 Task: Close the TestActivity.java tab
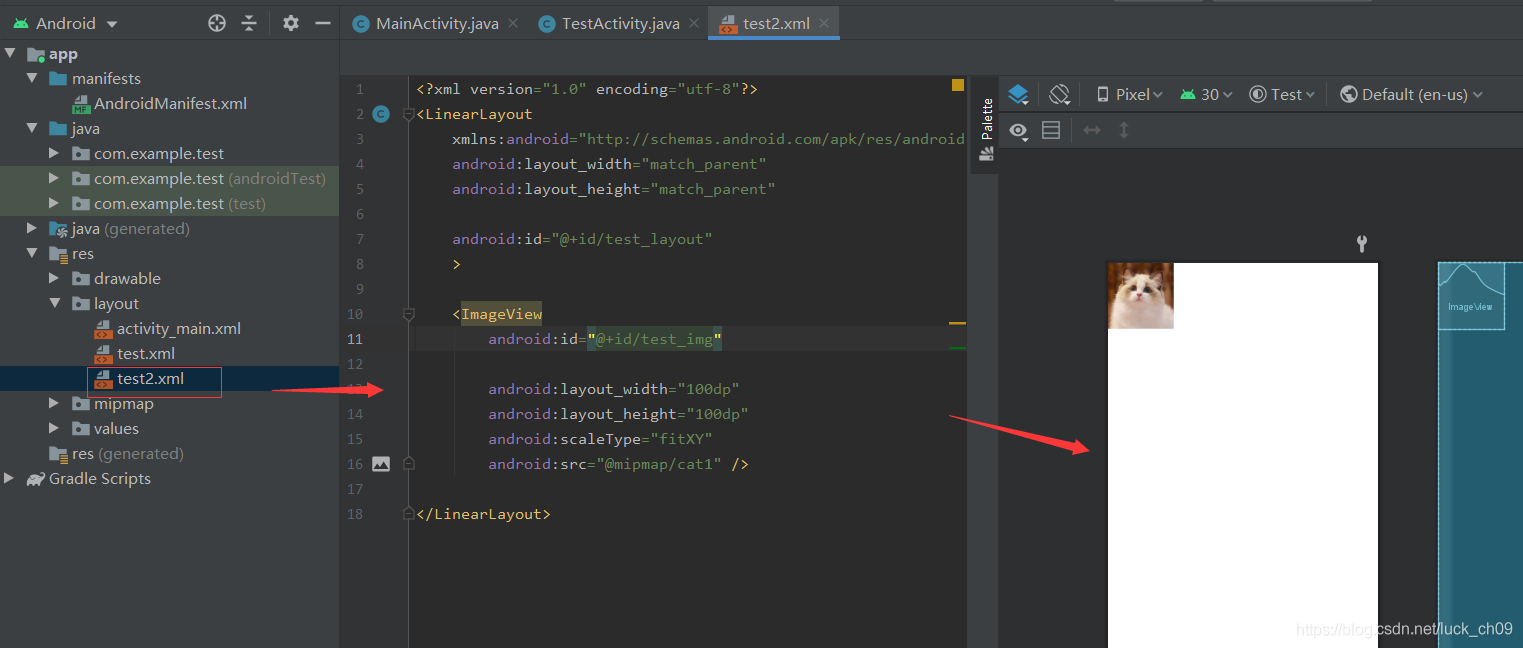694,24
